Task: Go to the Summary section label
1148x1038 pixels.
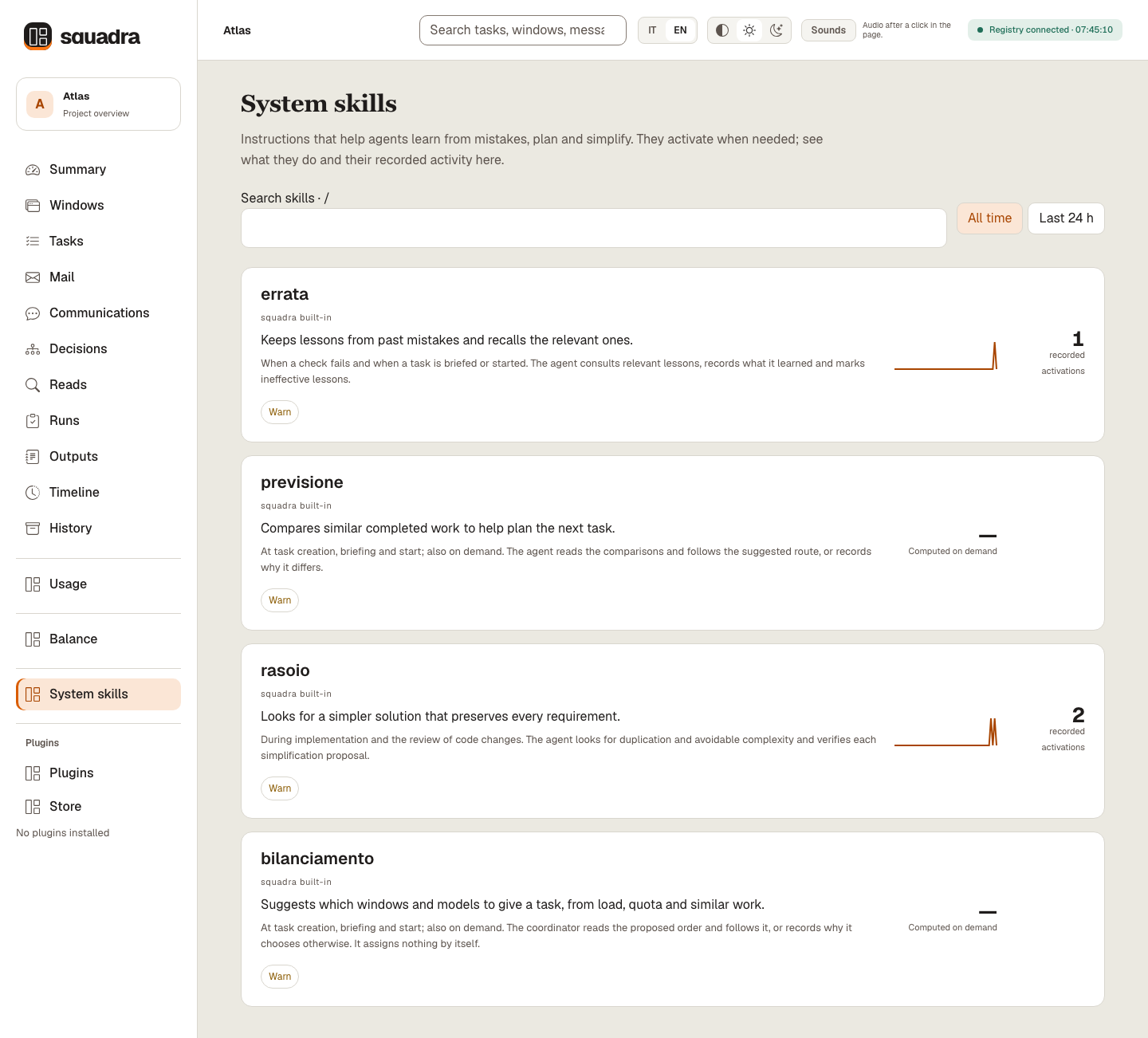Action: (77, 170)
